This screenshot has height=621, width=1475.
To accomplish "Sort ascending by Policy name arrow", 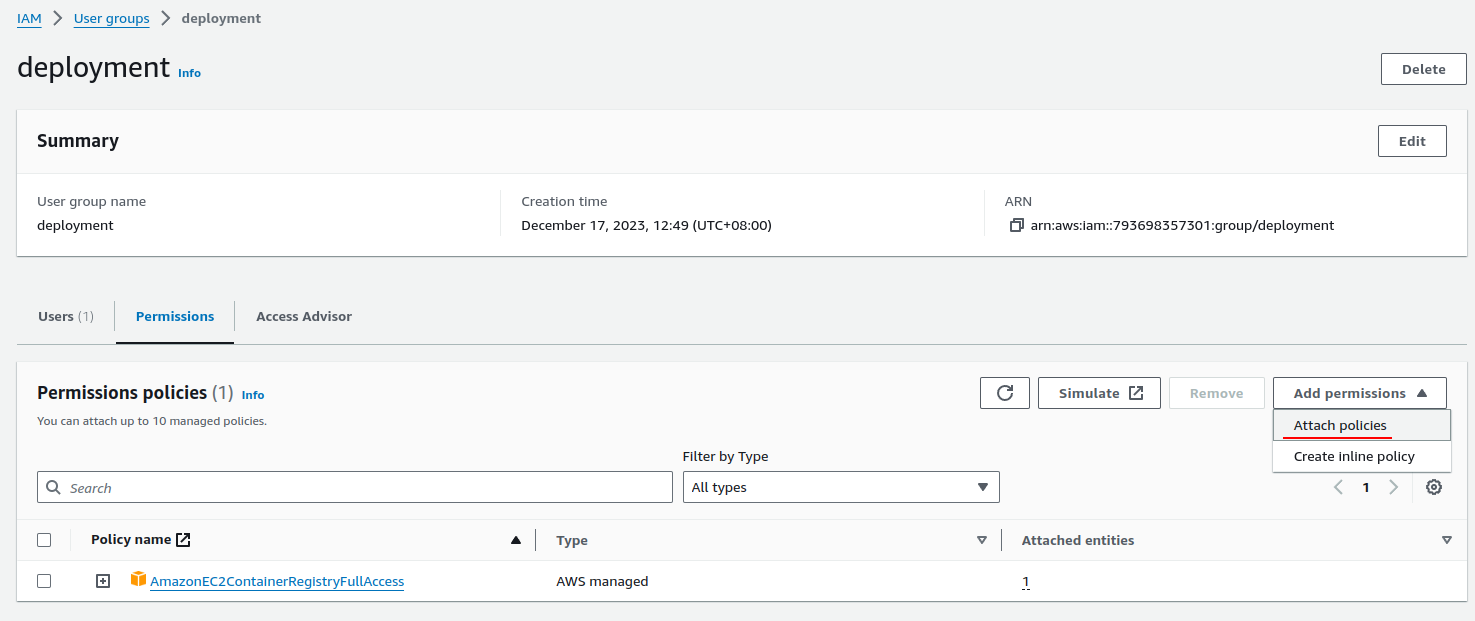I will 516,540.
